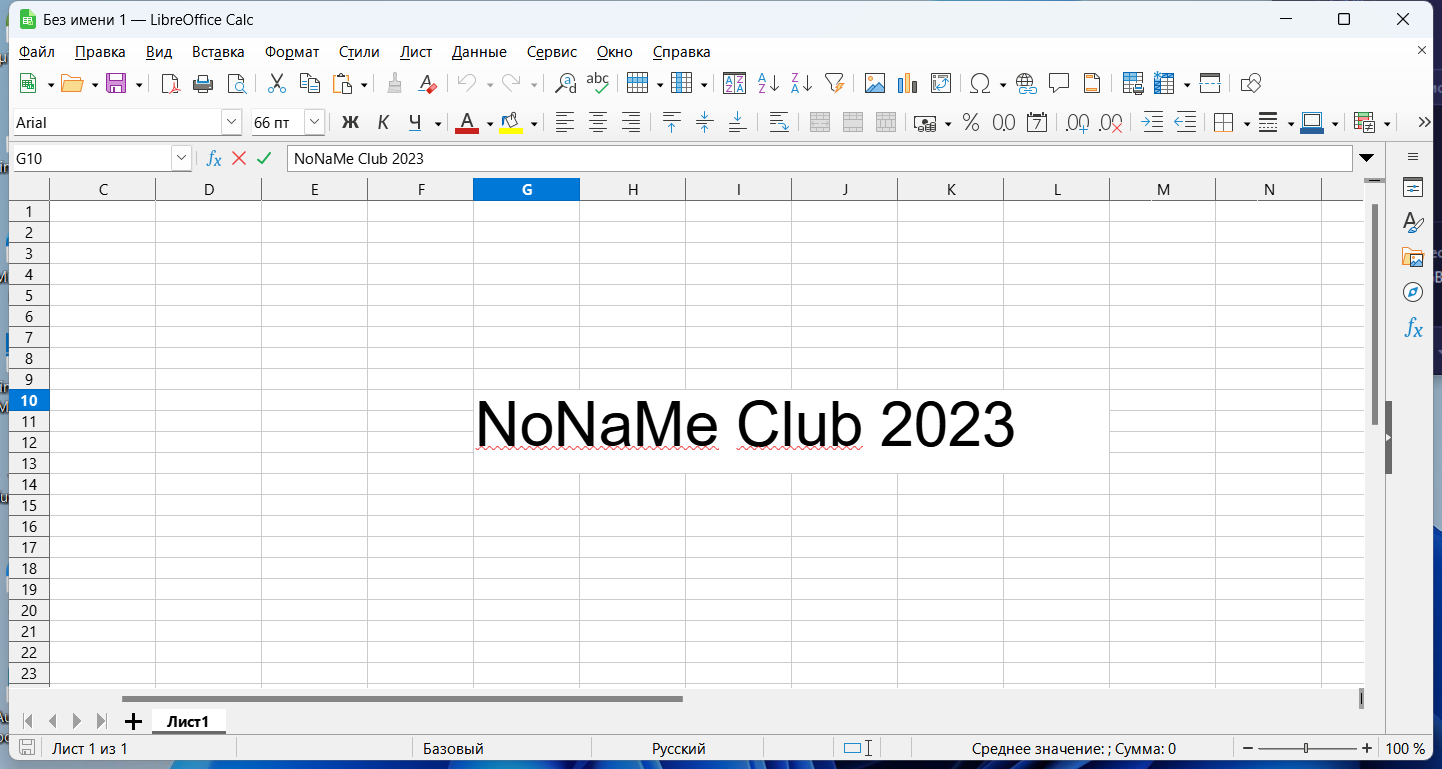
Task: Accept formula input with green checkmark
Action: [264, 158]
